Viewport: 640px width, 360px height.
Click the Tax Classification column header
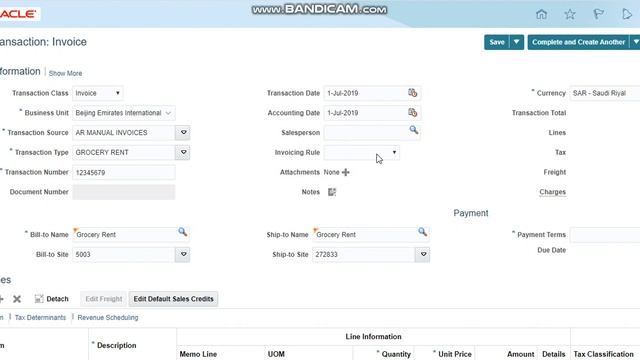pyautogui.click(x=603, y=354)
